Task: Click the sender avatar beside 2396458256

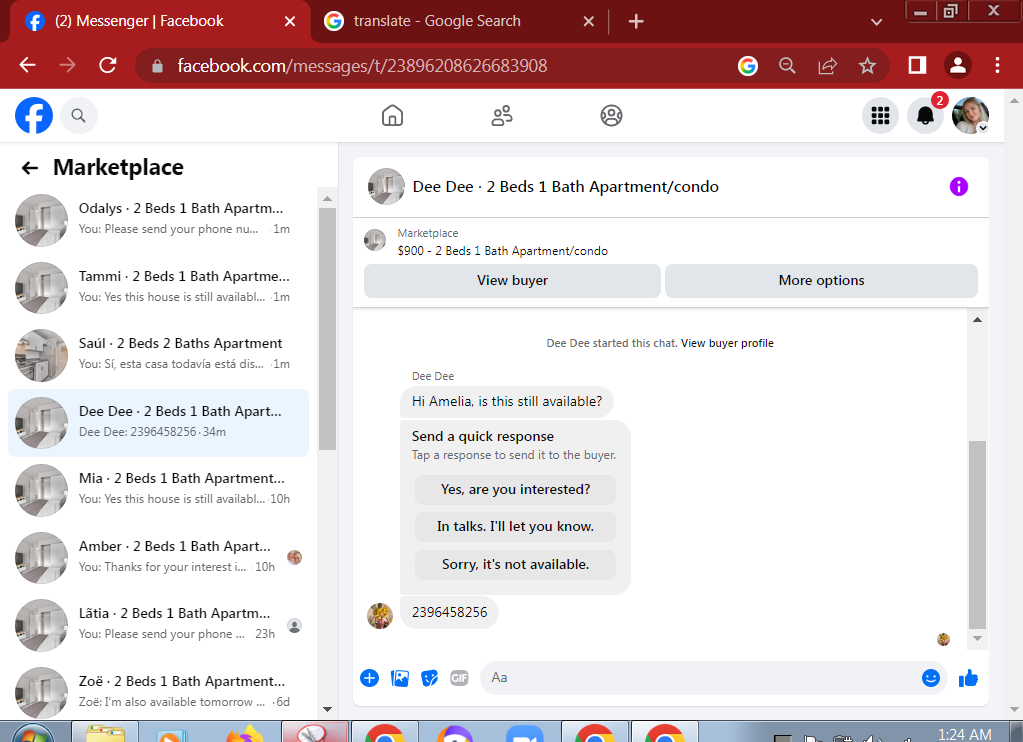Action: coord(380,616)
